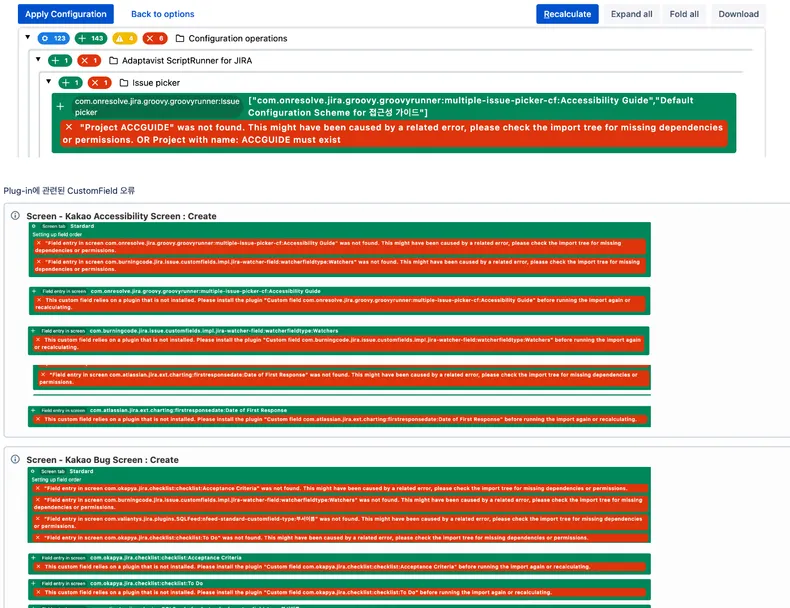The height and width of the screenshot is (608, 790).
Task: Click 'com.onresolve.jira.groovy.groovyrunner:Issue picker' label
Action: [x=157, y=107]
